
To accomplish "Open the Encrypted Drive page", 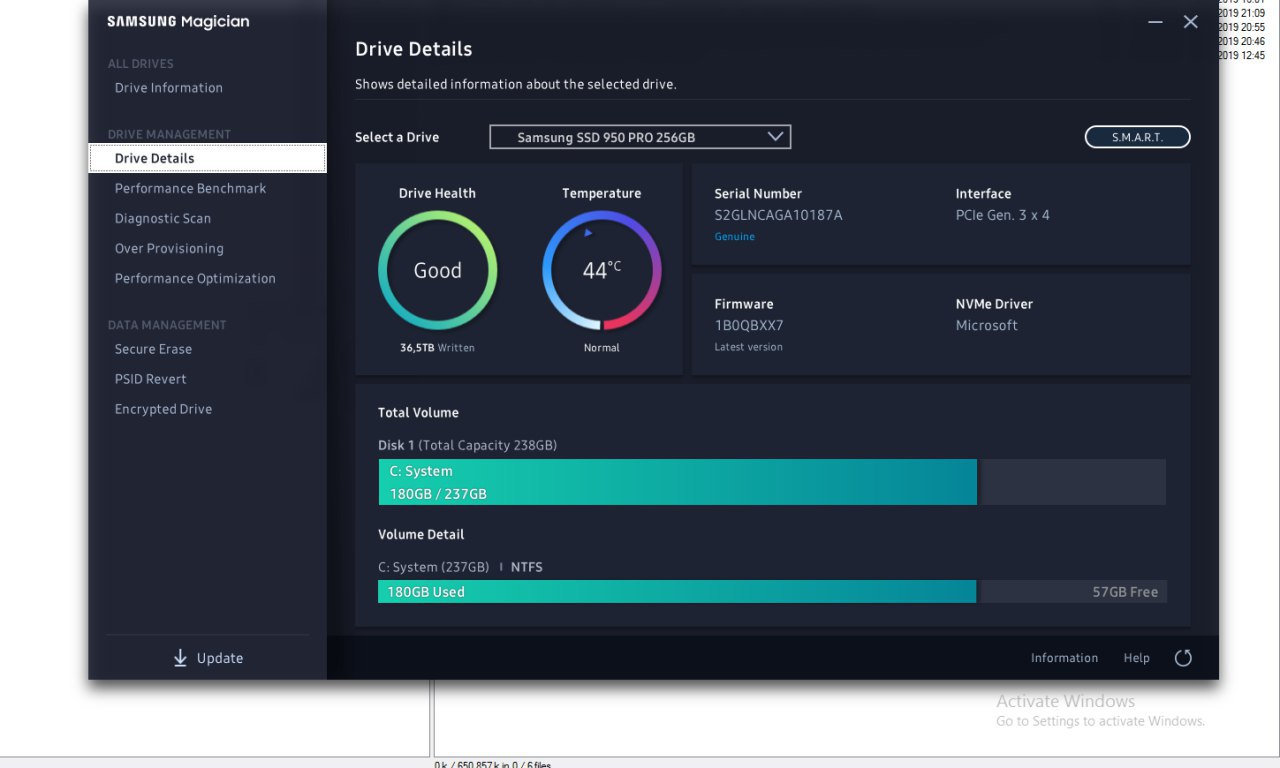I will pyautogui.click(x=163, y=409).
